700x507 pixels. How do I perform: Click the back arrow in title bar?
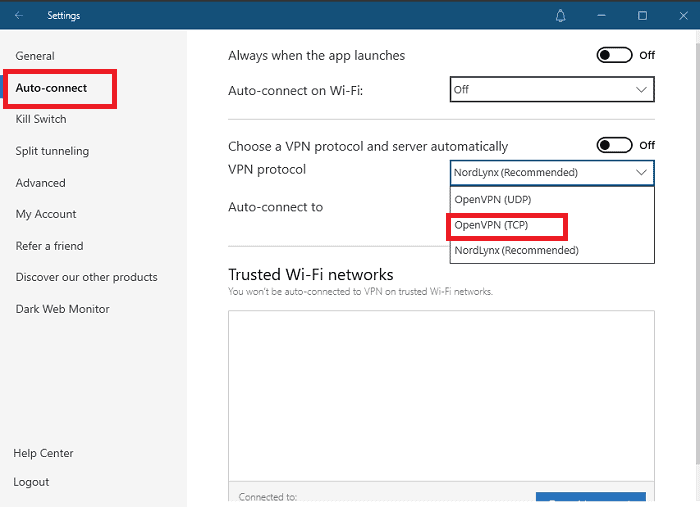[19, 16]
